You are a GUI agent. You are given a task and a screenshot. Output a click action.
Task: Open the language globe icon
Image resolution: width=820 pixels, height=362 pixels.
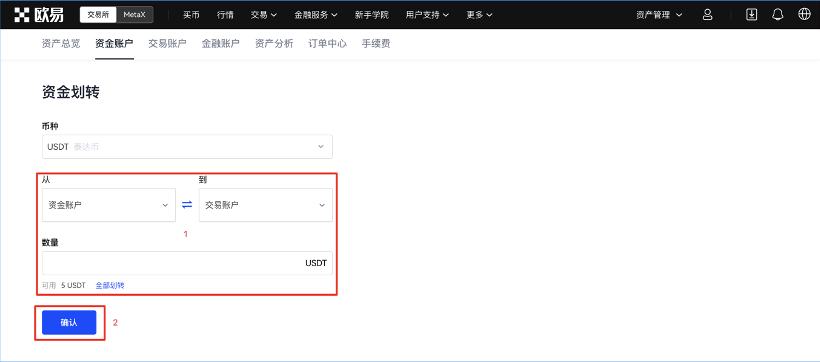(x=804, y=15)
